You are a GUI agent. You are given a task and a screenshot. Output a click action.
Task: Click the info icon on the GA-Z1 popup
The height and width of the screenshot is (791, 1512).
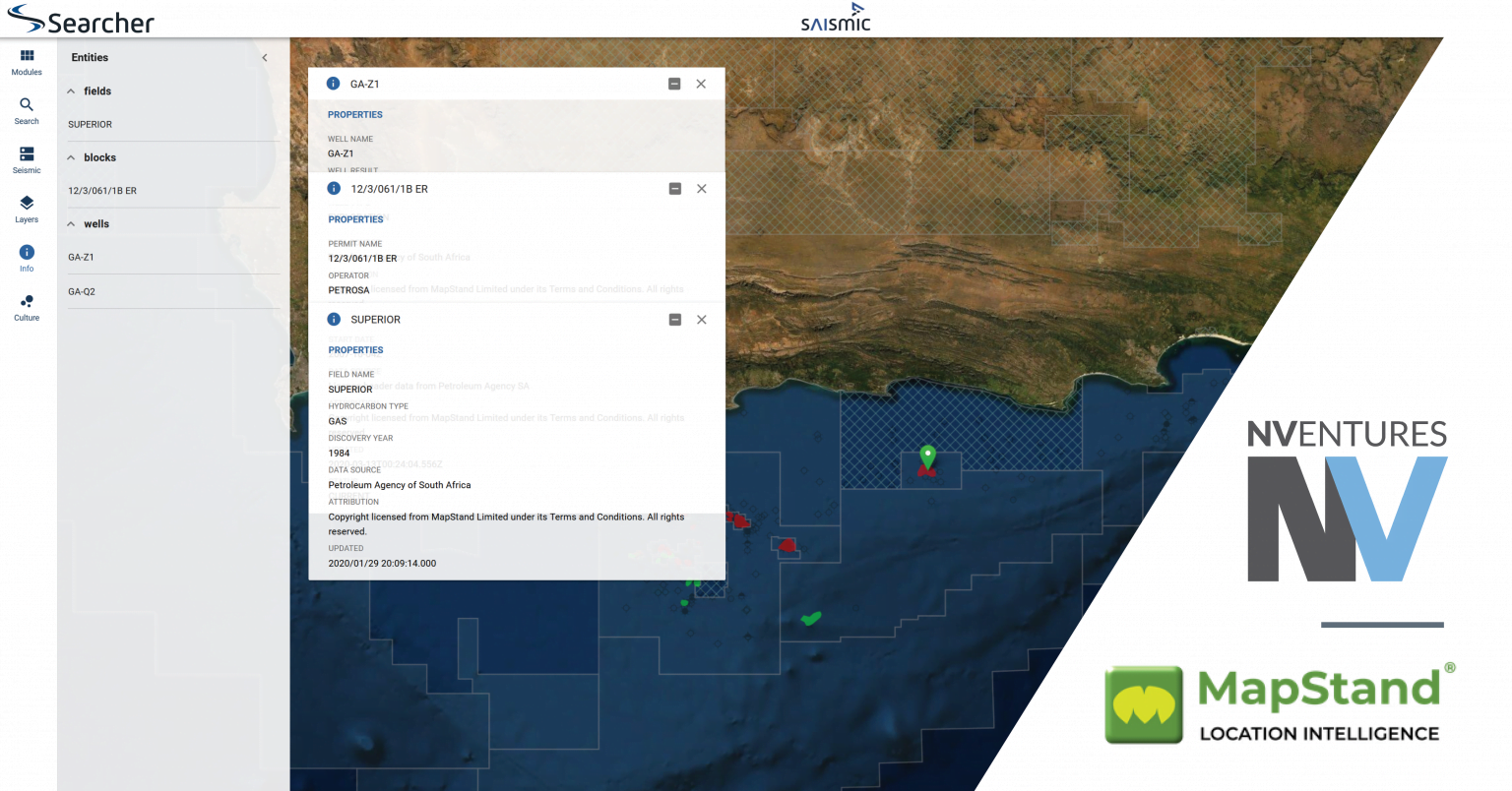point(333,84)
